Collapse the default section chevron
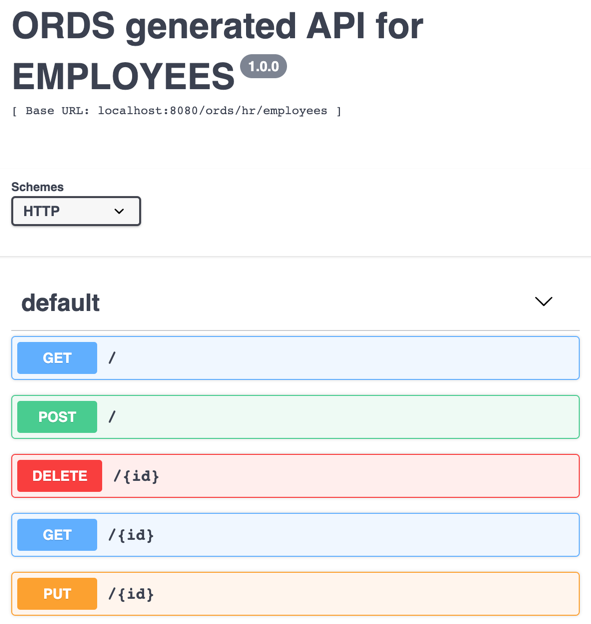 543,301
